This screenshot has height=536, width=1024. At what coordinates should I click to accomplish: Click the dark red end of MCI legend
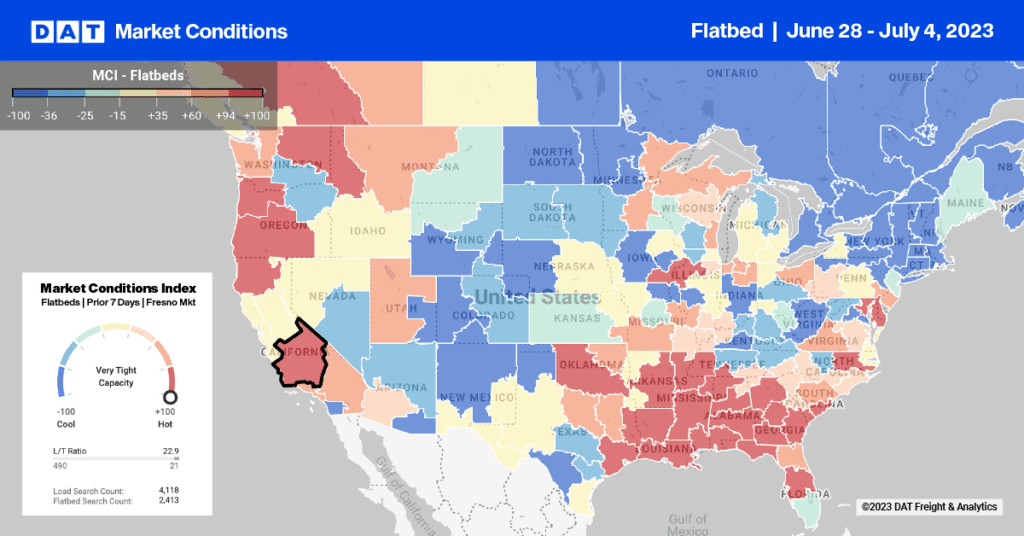(x=245, y=93)
